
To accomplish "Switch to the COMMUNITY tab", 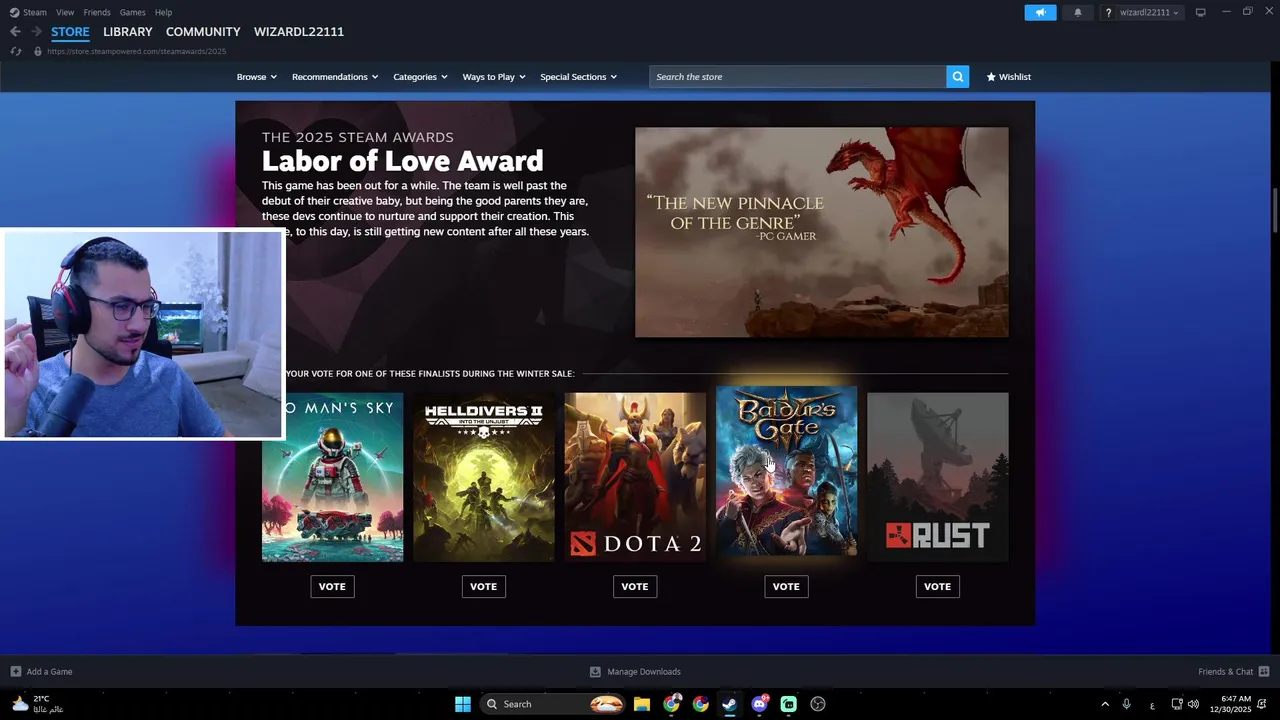I will coord(203,32).
